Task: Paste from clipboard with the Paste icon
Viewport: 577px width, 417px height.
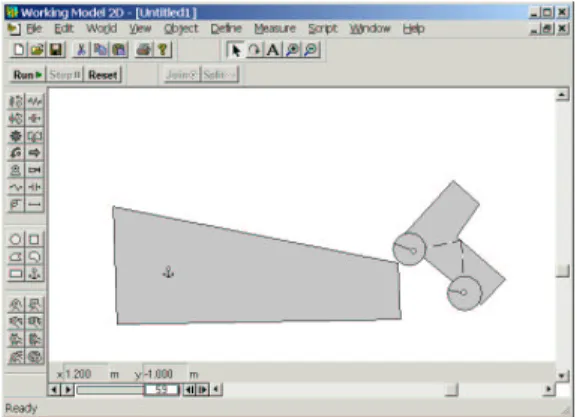Action: pos(119,50)
